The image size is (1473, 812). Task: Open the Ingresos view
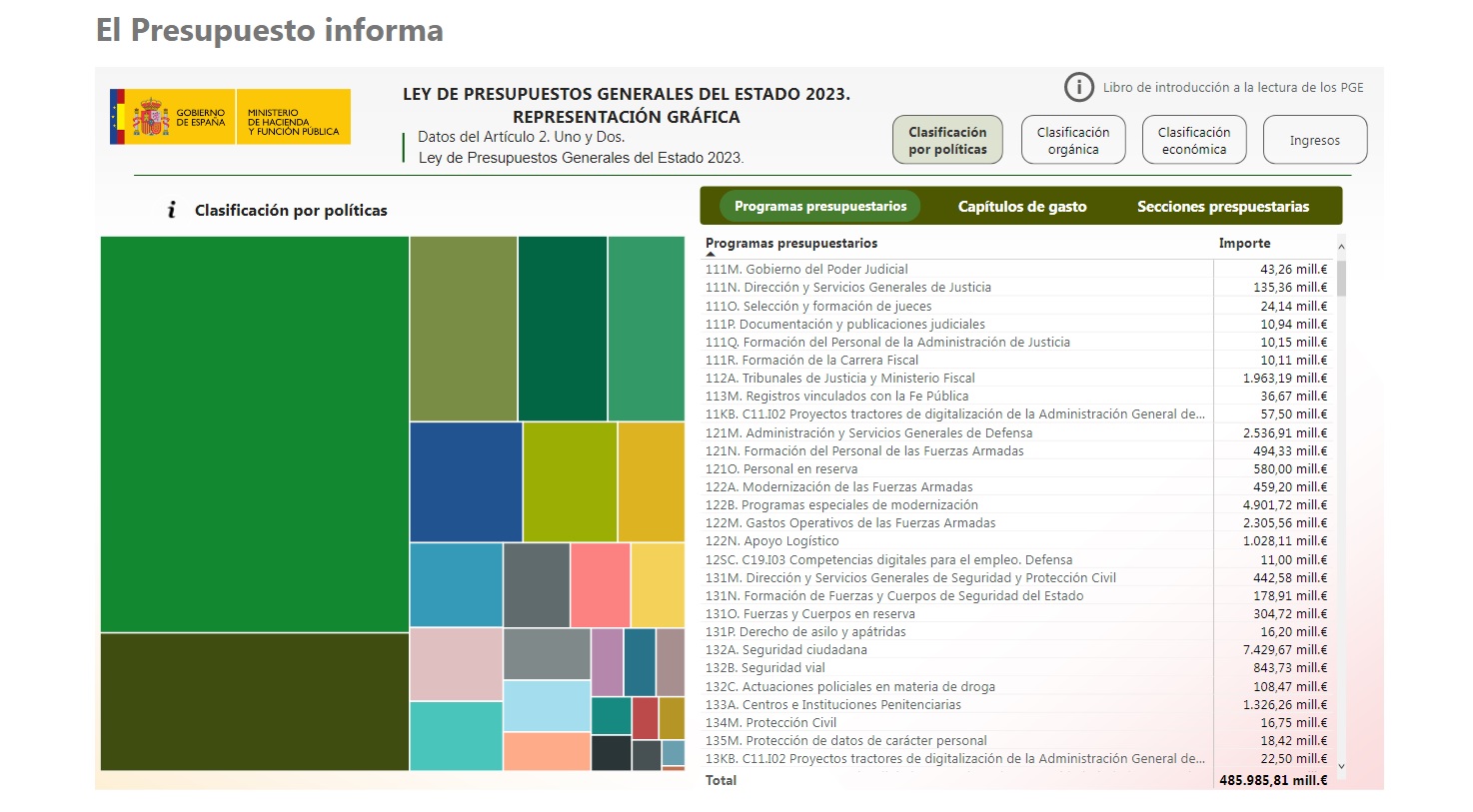pyautogui.click(x=1315, y=140)
